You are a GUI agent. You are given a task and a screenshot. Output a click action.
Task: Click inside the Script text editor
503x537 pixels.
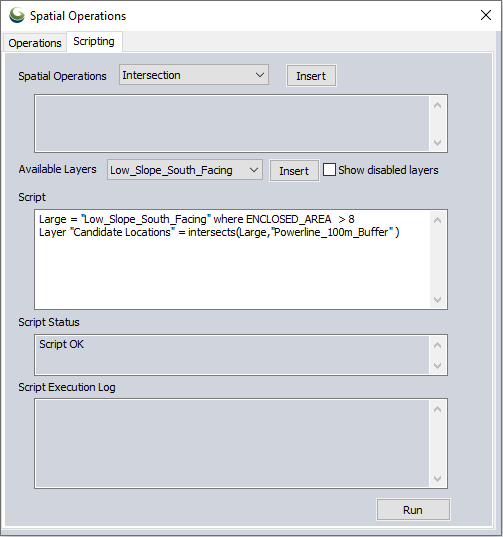232,260
